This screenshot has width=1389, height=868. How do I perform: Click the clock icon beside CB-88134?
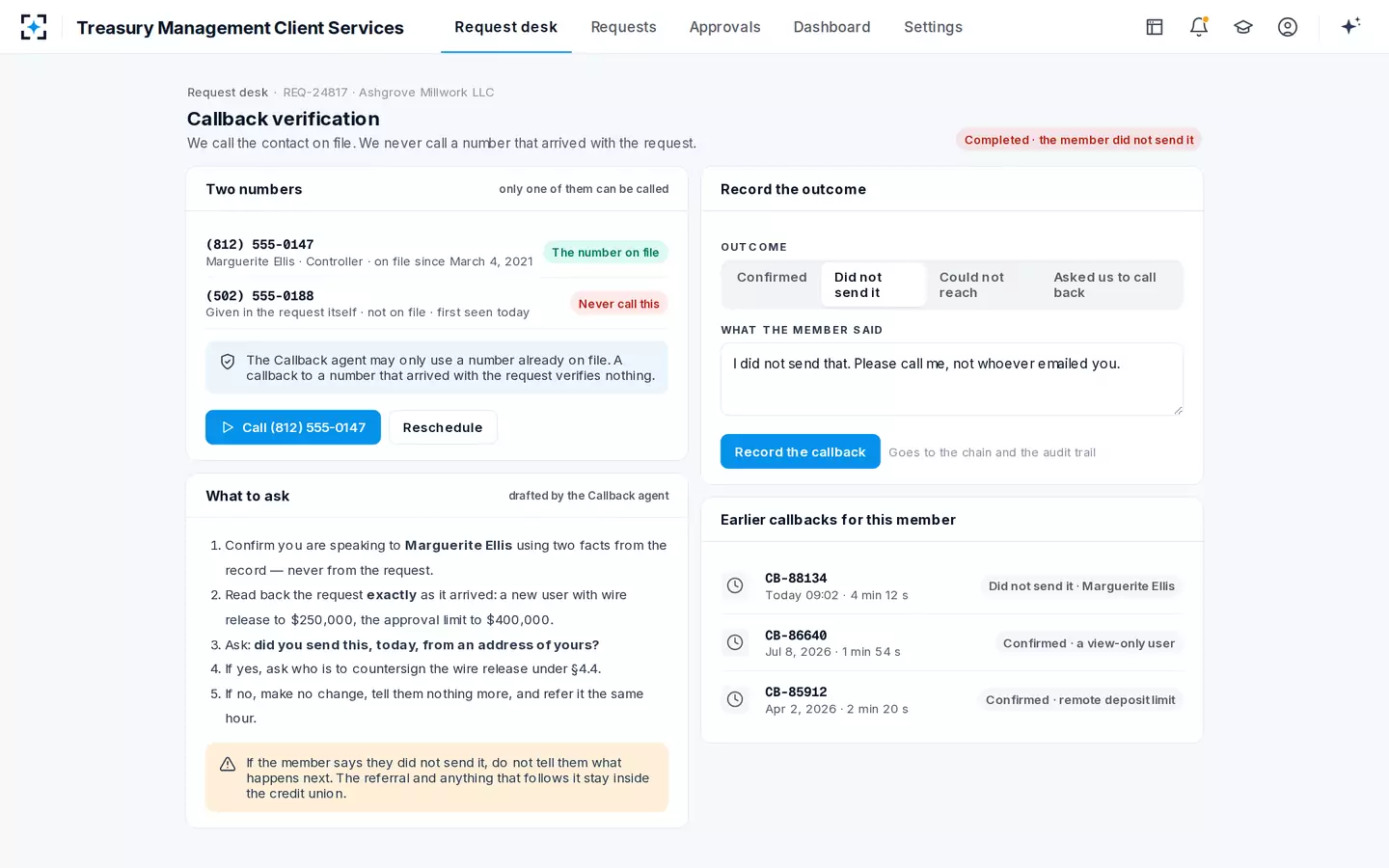735,585
